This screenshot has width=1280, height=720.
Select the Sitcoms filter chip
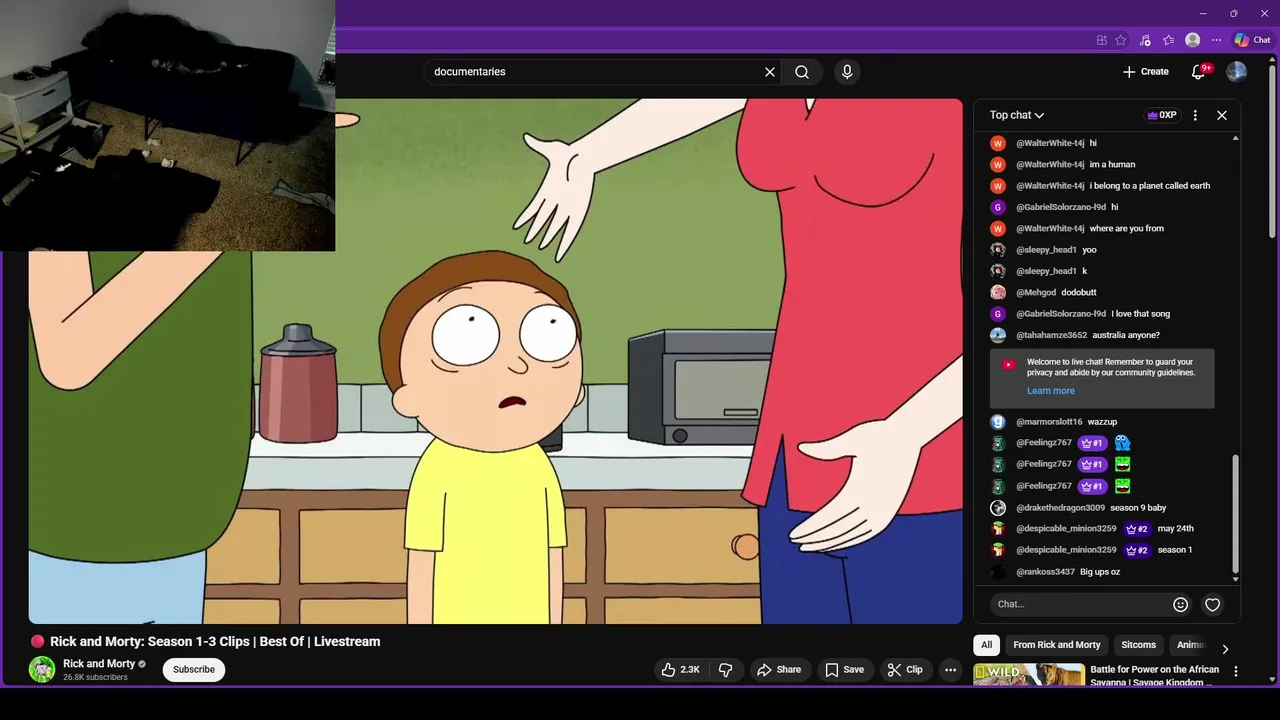(1138, 645)
